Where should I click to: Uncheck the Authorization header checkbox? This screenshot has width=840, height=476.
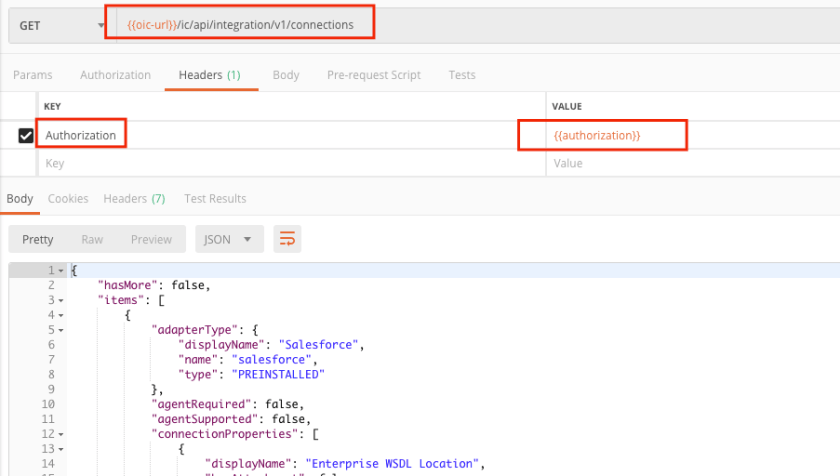click(x=26, y=135)
